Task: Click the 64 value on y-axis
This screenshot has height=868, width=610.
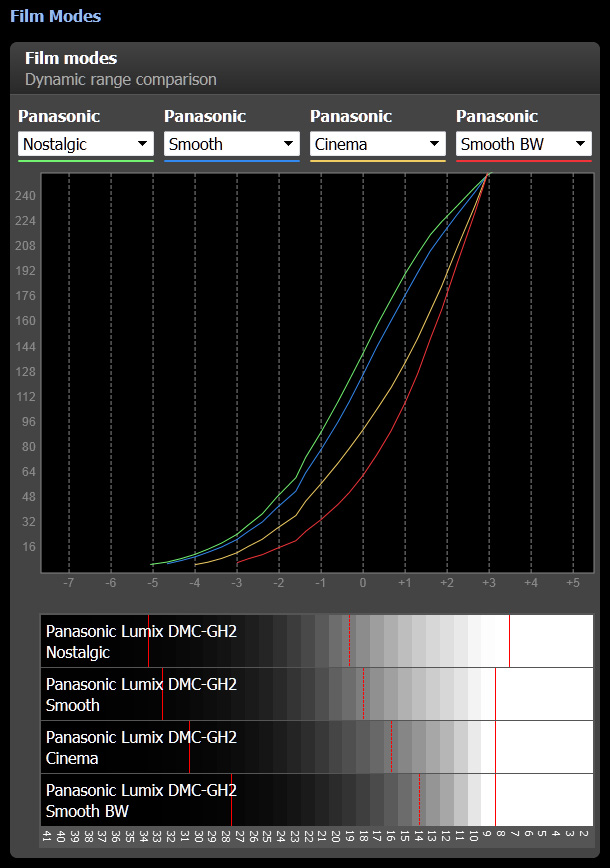Action: click(29, 472)
